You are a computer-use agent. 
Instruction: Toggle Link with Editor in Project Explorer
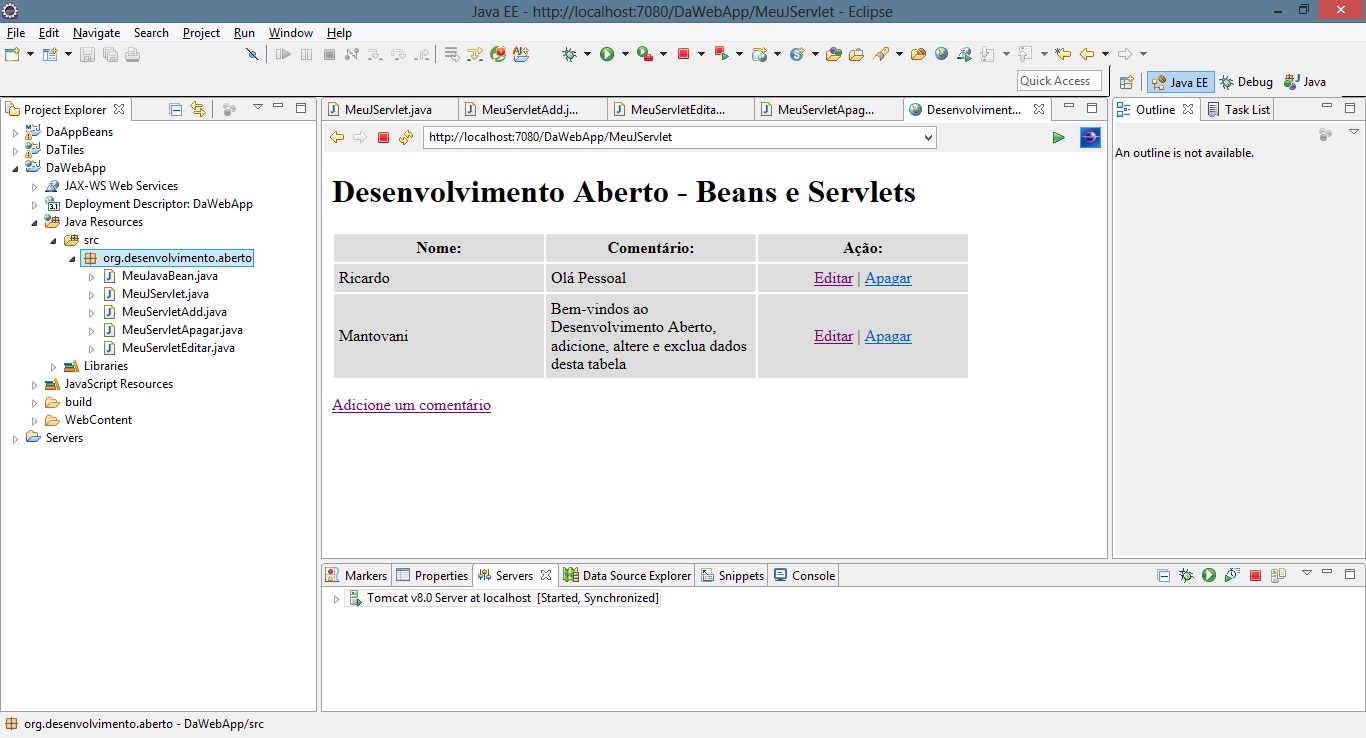pyautogui.click(x=198, y=109)
